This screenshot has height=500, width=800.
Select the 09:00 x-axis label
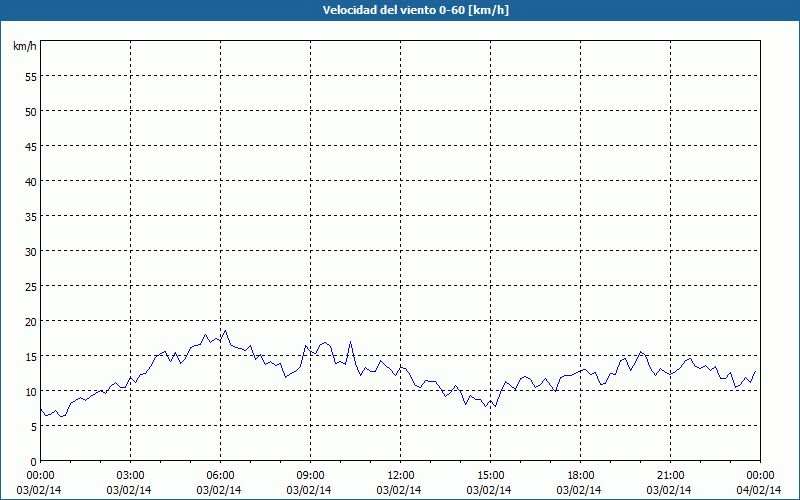(x=310, y=475)
